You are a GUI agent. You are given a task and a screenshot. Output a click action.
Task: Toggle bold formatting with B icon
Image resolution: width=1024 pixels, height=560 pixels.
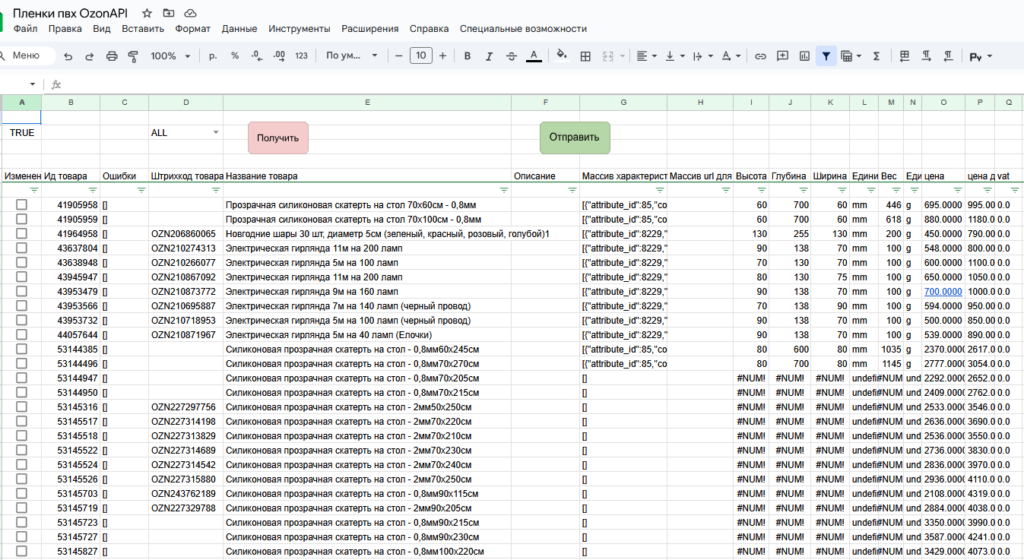(x=467, y=56)
